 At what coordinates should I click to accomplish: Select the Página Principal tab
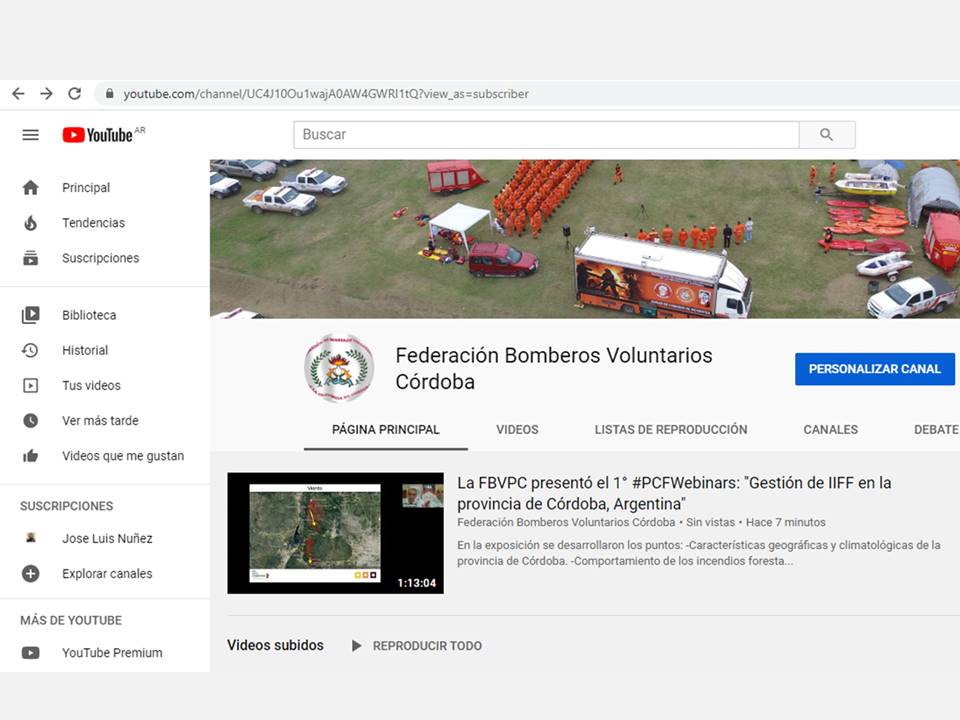pyautogui.click(x=386, y=430)
